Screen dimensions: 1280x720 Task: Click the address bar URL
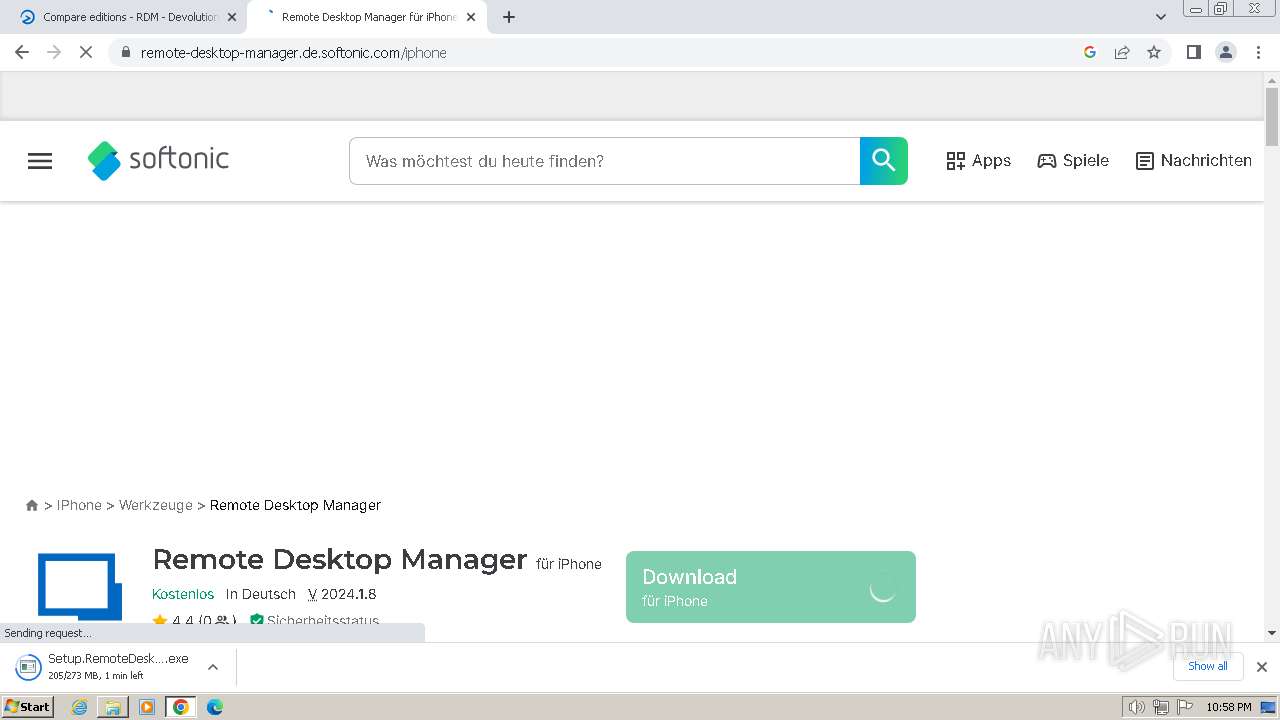tap(293, 53)
